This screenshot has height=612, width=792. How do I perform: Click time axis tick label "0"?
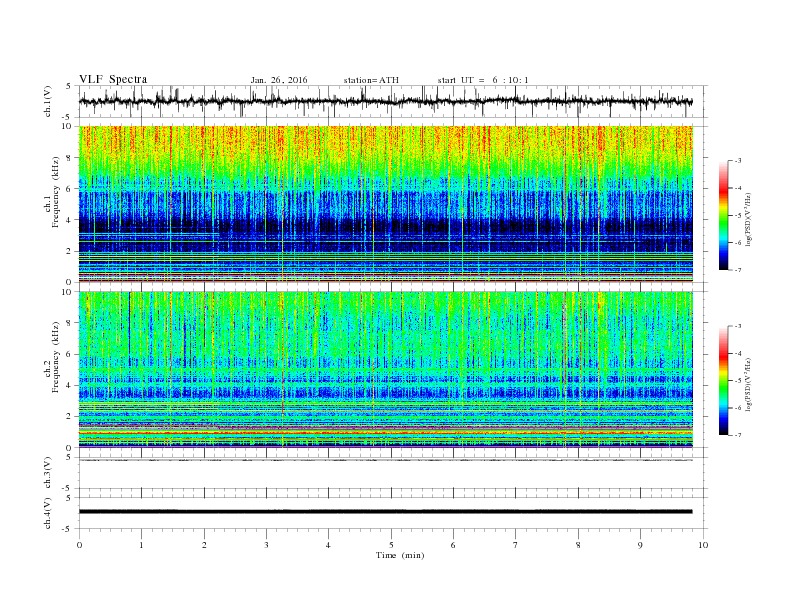pyautogui.click(x=79, y=545)
